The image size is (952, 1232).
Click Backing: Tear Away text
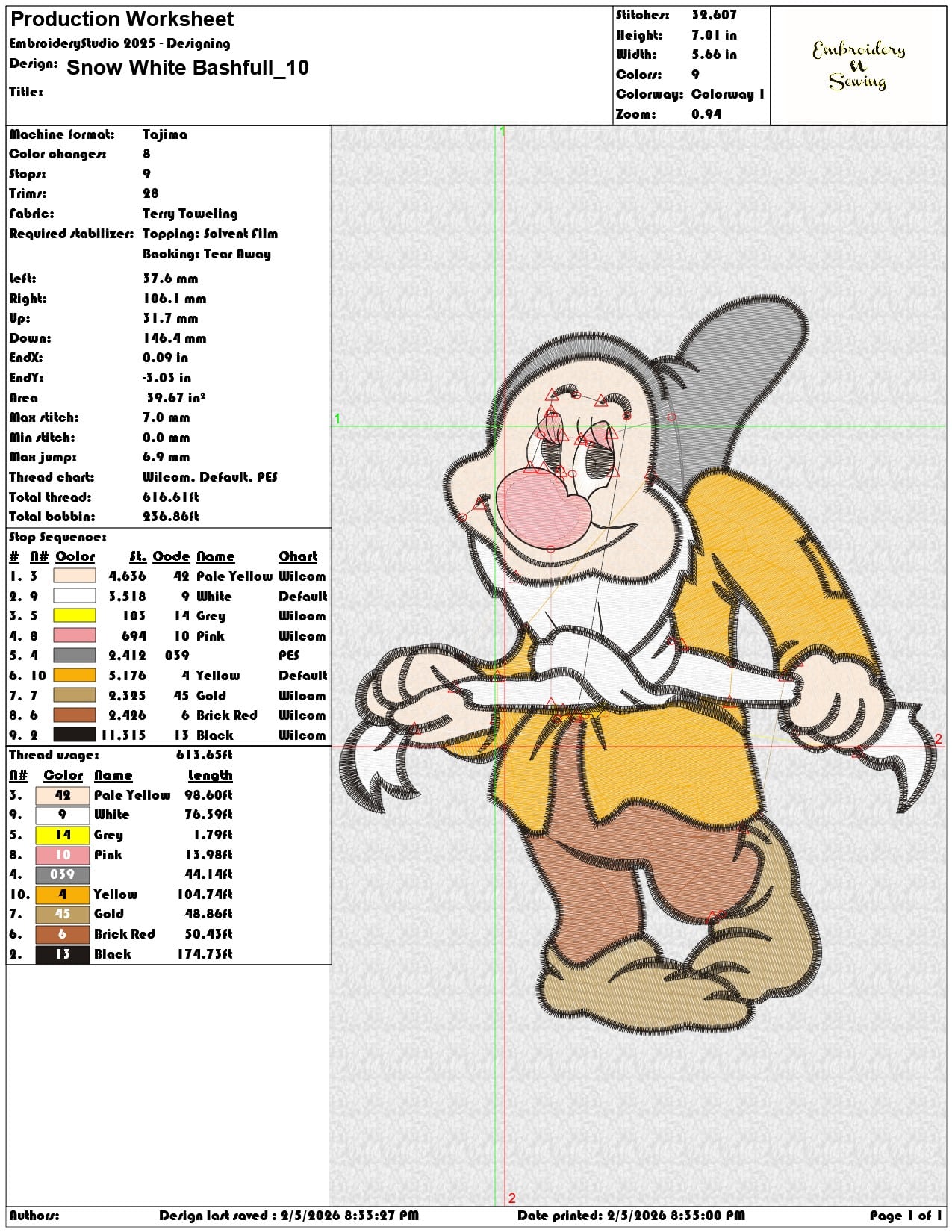pyautogui.click(x=207, y=254)
